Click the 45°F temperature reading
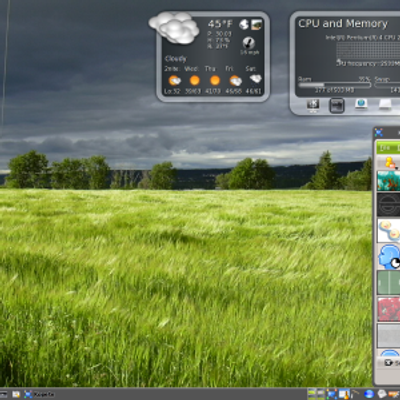 [220, 24]
